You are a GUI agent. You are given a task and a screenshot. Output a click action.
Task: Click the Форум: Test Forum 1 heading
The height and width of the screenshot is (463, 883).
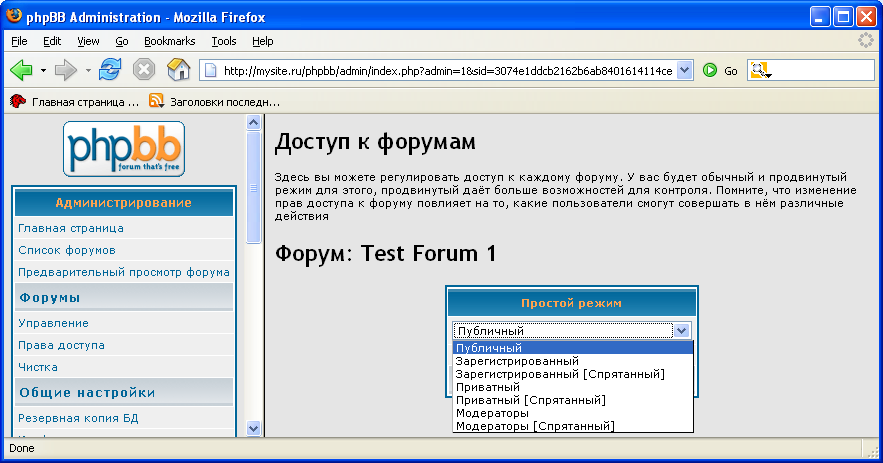pos(386,253)
